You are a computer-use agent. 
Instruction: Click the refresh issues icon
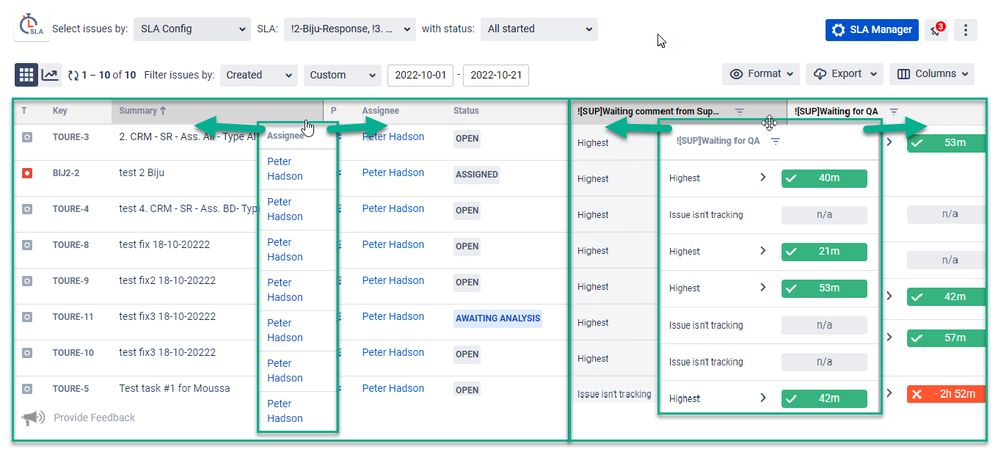pos(73,75)
